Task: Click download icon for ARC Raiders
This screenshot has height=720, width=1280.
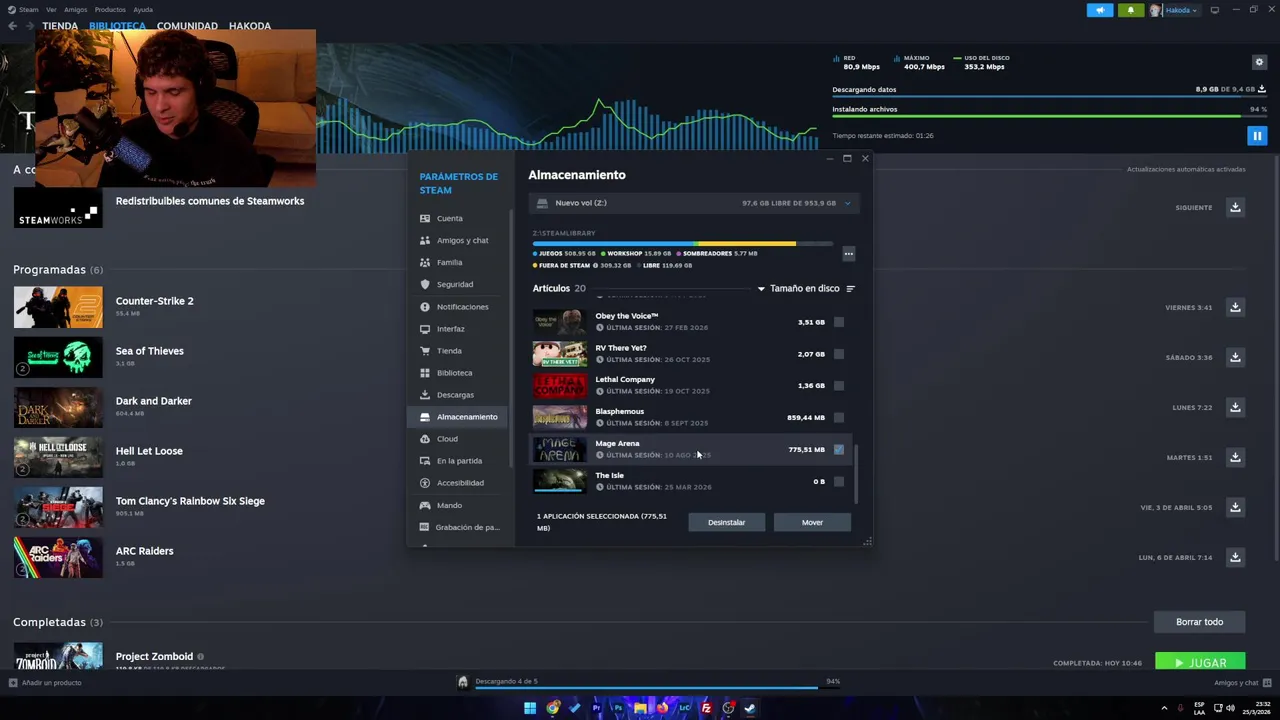Action: (x=1235, y=557)
